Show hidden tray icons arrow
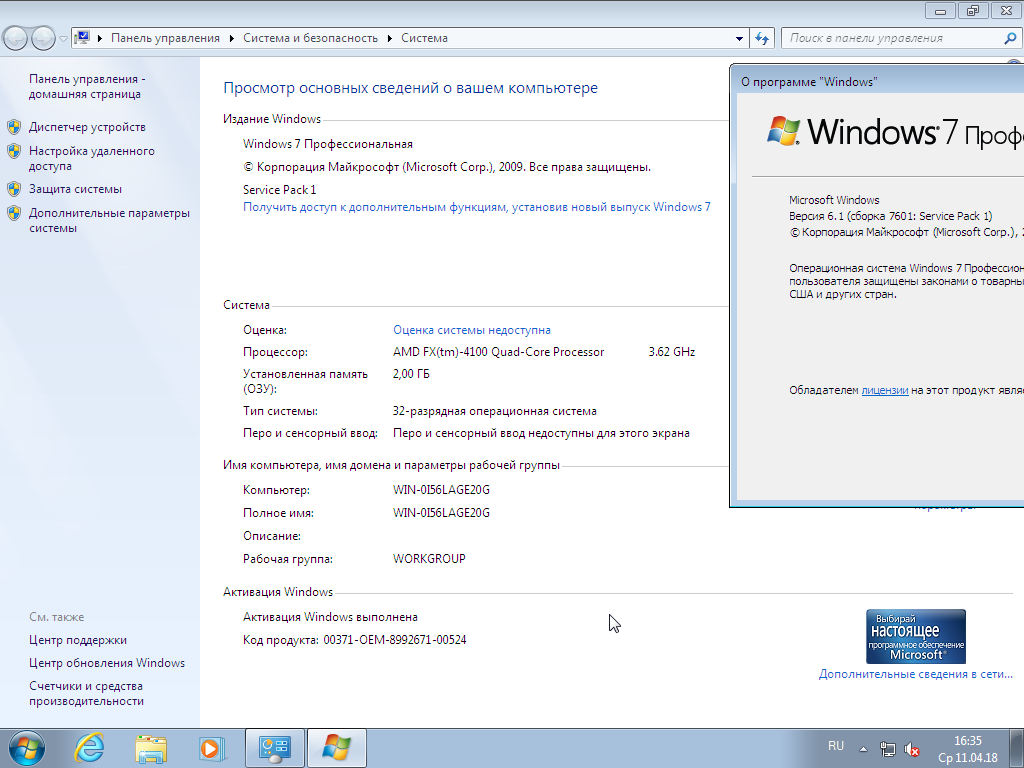This screenshot has height=768, width=1024. (863, 749)
